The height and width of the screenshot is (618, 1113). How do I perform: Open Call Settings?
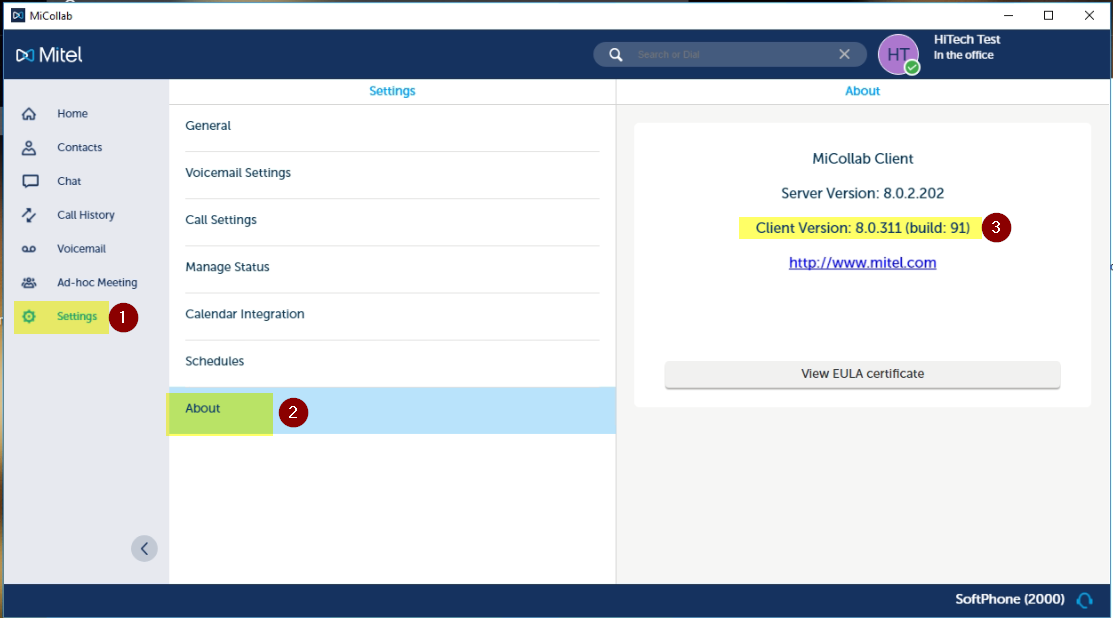pos(221,220)
